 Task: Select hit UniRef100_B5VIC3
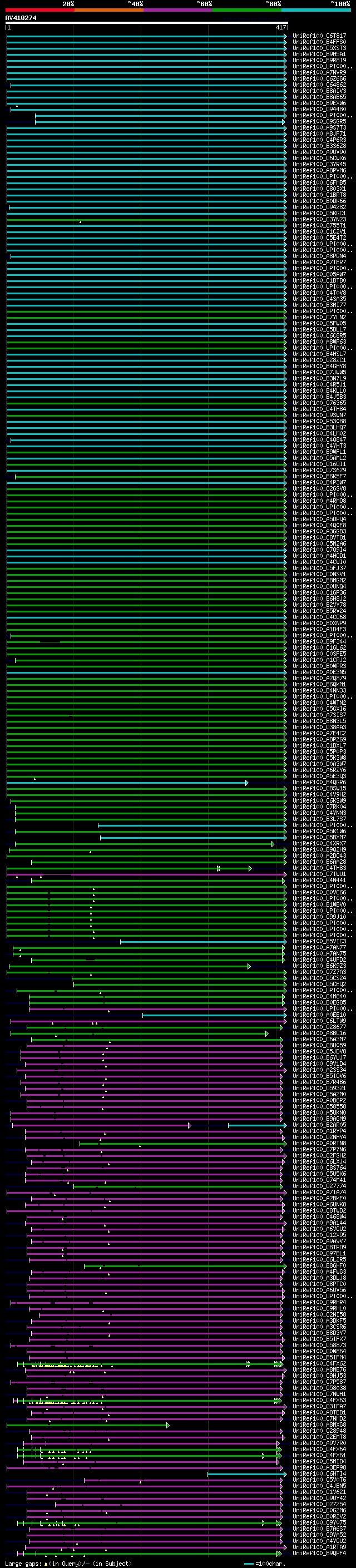(319, 941)
